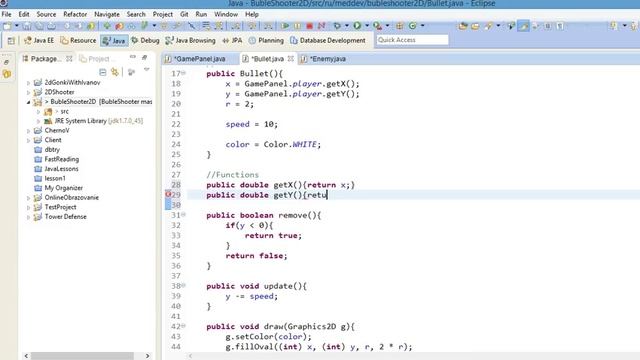Click the Save icon in toolbar
The height and width of the screenshot is (360, 640).
click(27, 26)
